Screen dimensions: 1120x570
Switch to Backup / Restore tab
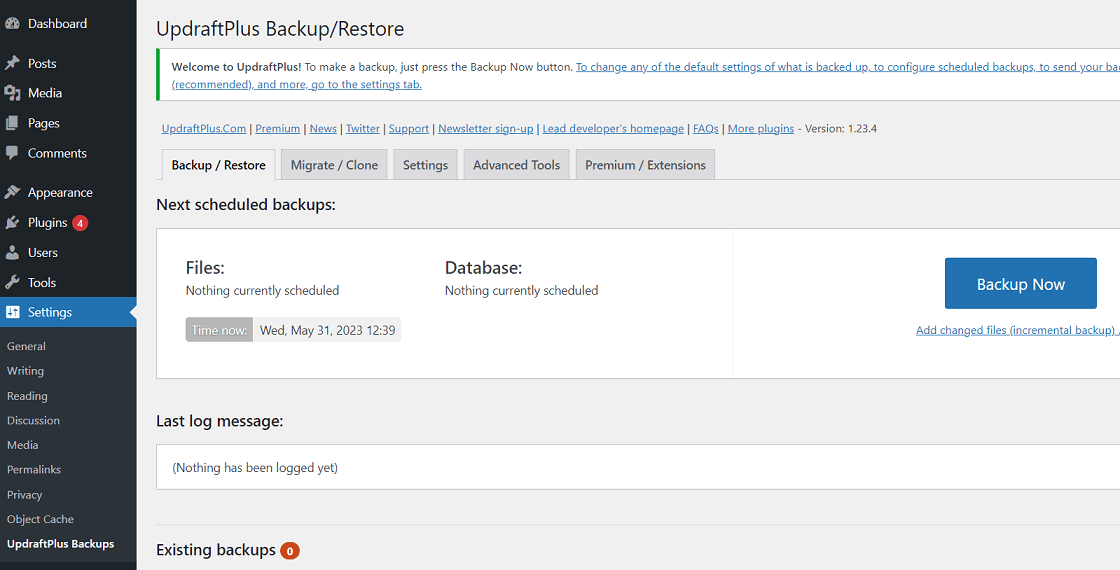(x=219, y=165)
